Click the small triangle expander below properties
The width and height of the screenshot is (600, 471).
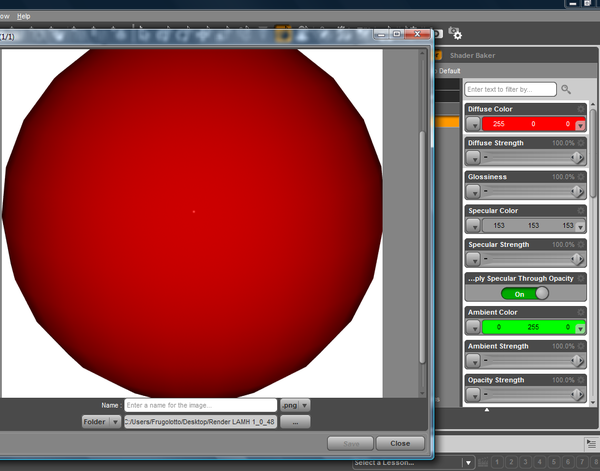[x=487, y=410]
